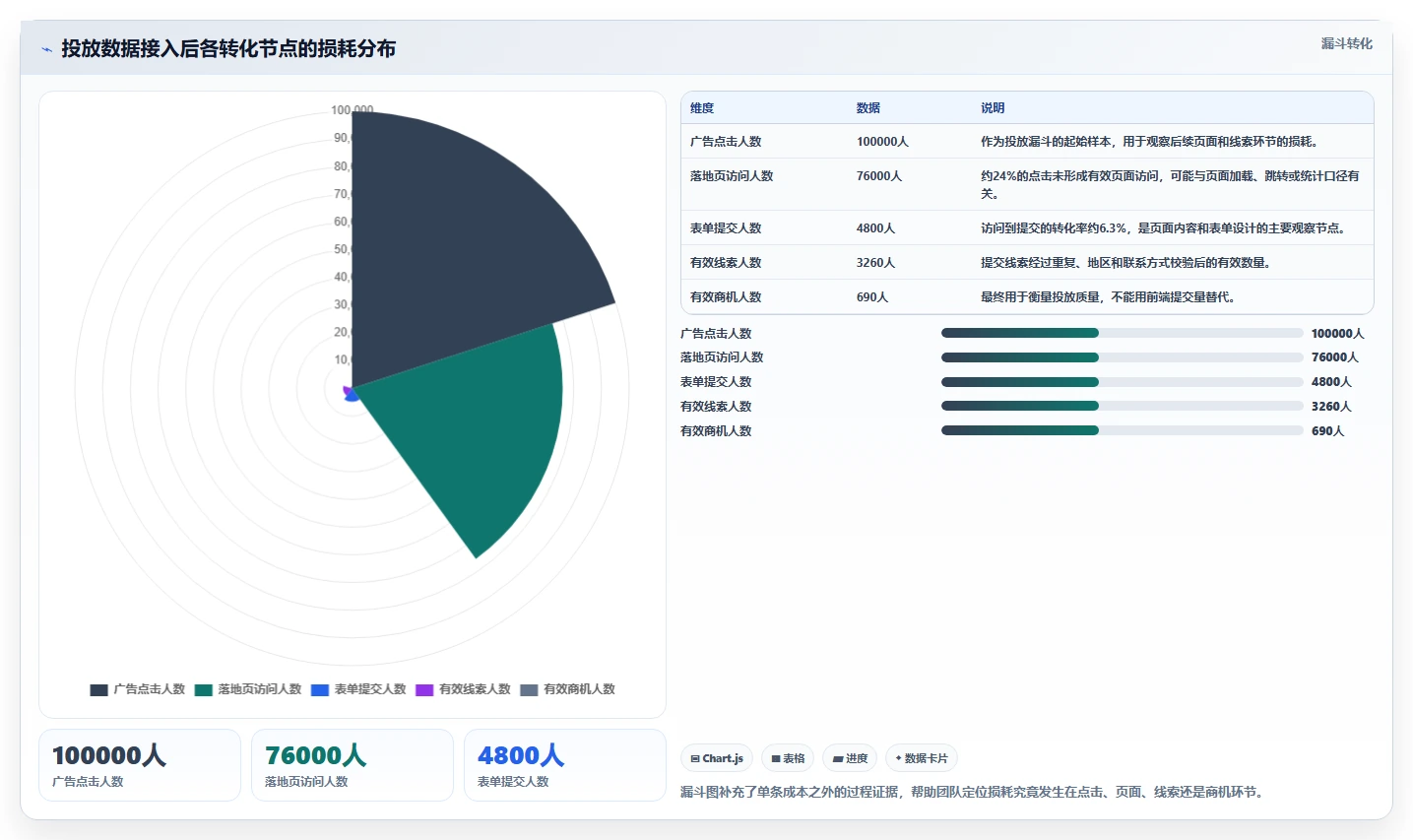Click the 说明 column header
The height and width of the screenshot is (840, 1413).
[993, 108]
